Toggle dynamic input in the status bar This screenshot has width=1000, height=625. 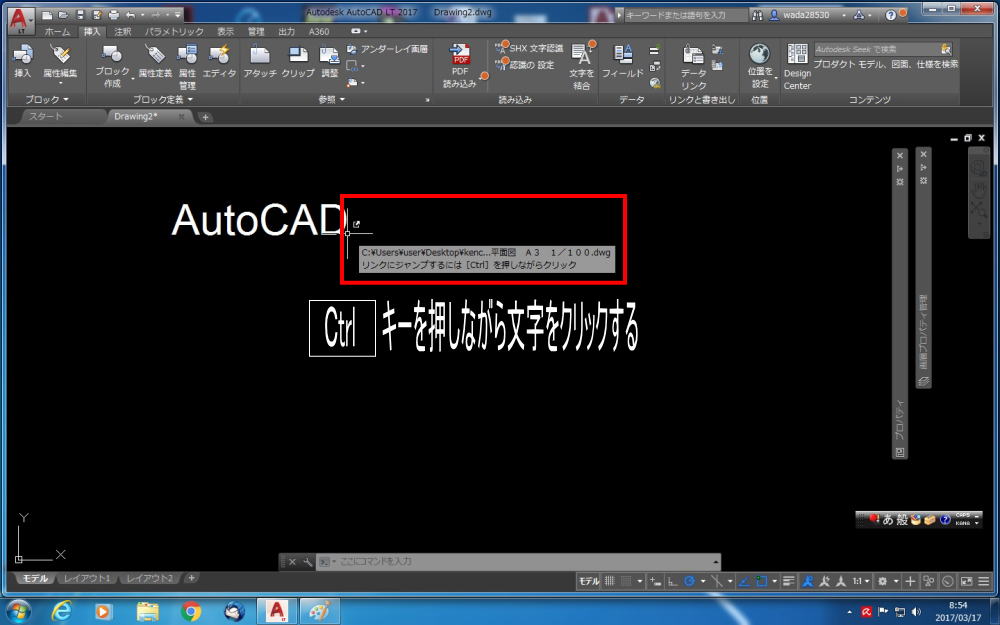pyautogui.click(x=655, y=581)
